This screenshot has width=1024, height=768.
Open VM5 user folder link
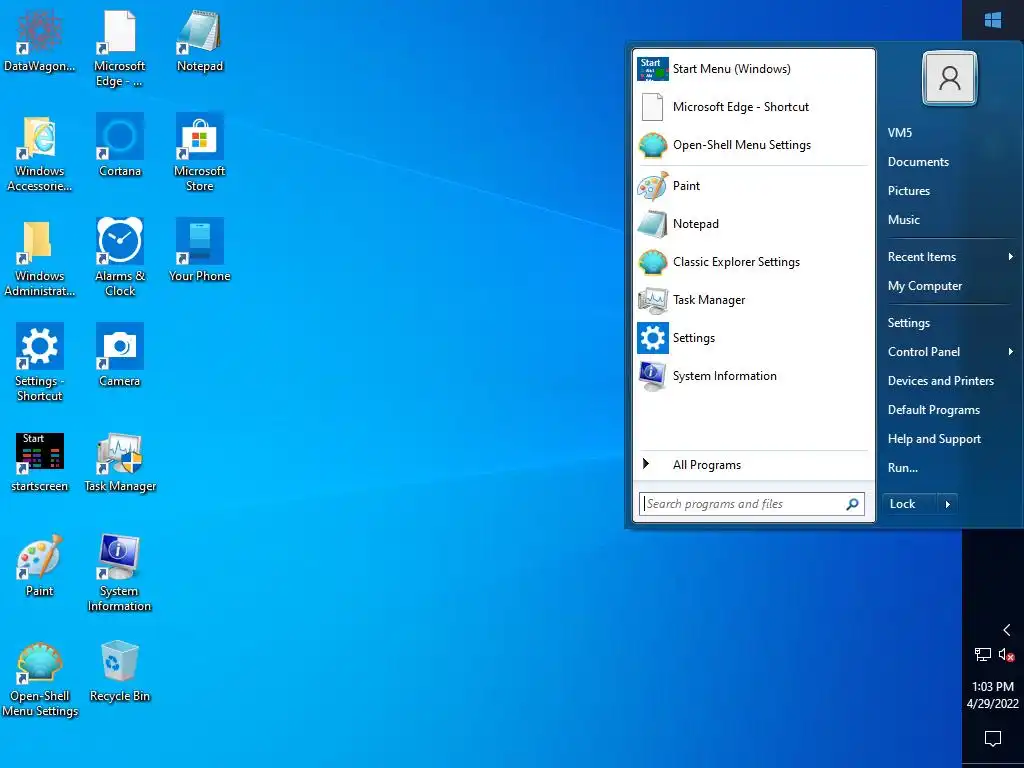tap(899, 133)
